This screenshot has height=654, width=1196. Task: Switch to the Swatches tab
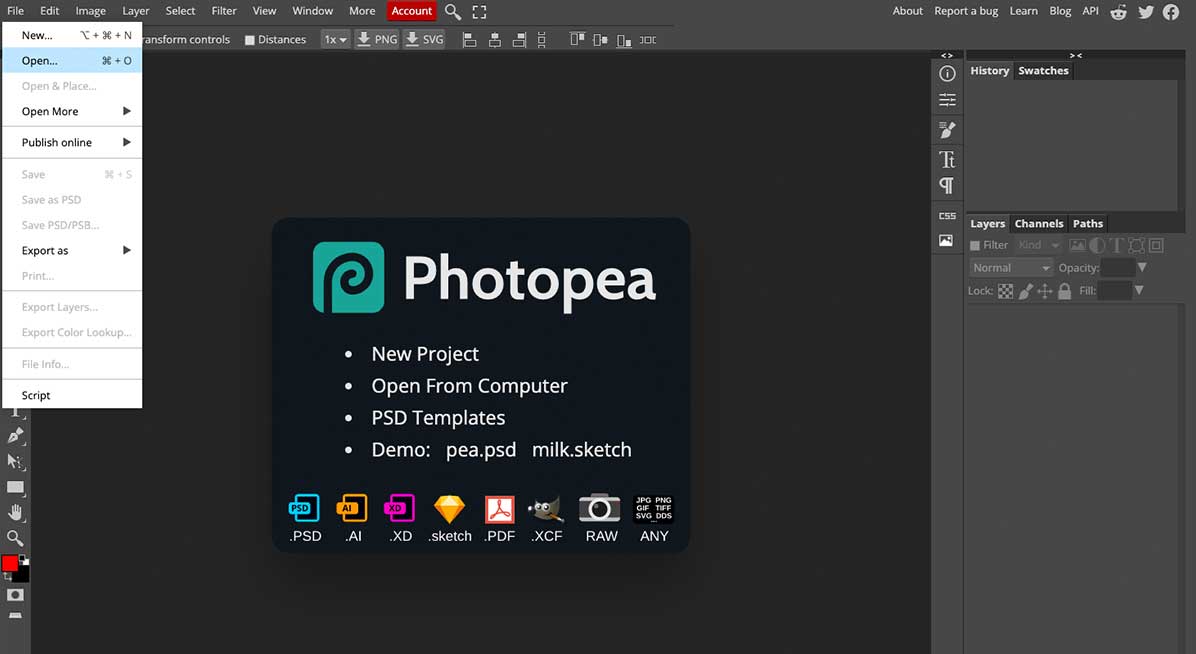click(1043, 70)
